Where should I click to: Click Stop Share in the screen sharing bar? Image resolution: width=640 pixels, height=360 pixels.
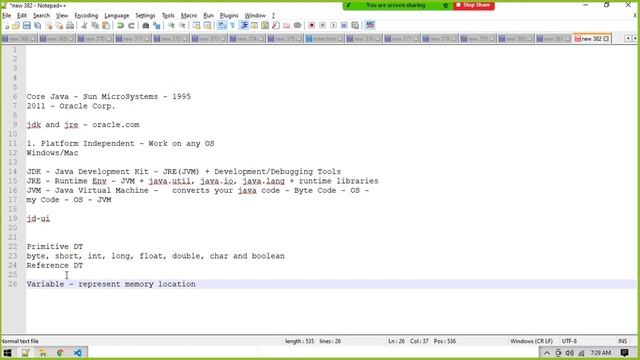pyautogui.click(x=473, y=5)
